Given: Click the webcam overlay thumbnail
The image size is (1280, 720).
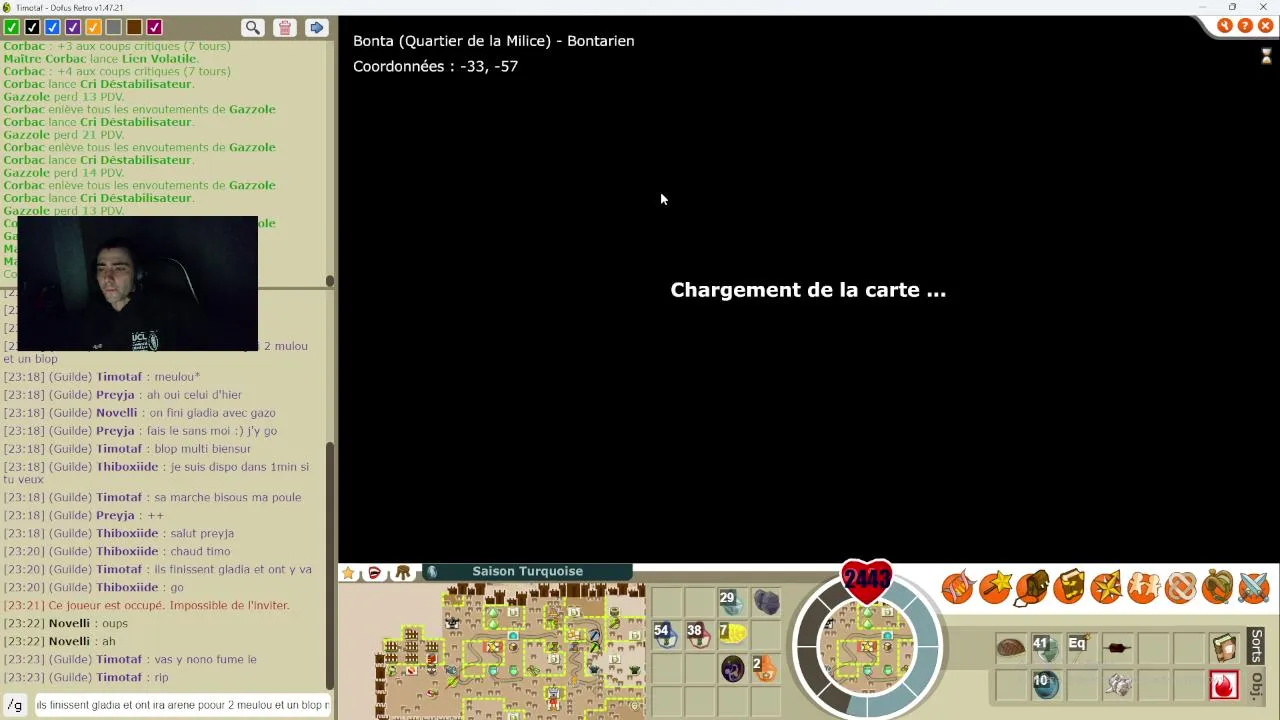Looking at the screenshot, I should (137, 284).
